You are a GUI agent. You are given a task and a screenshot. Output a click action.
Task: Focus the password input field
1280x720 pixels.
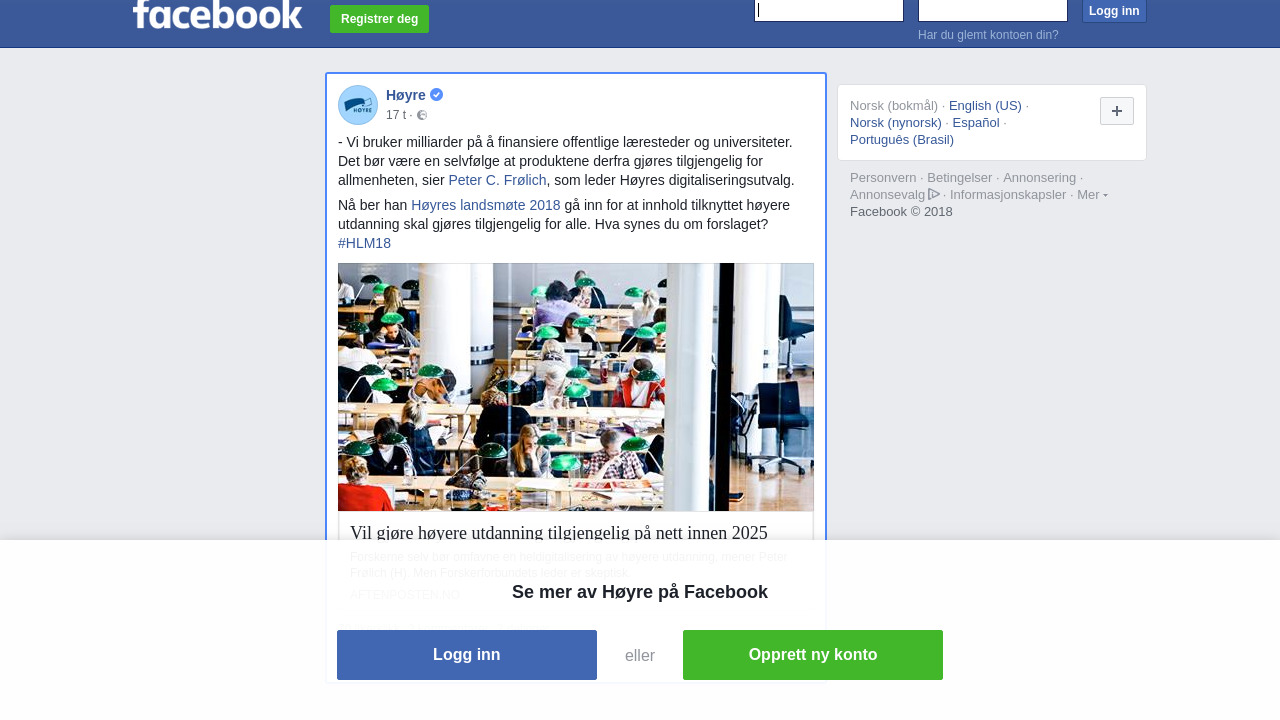993,10
